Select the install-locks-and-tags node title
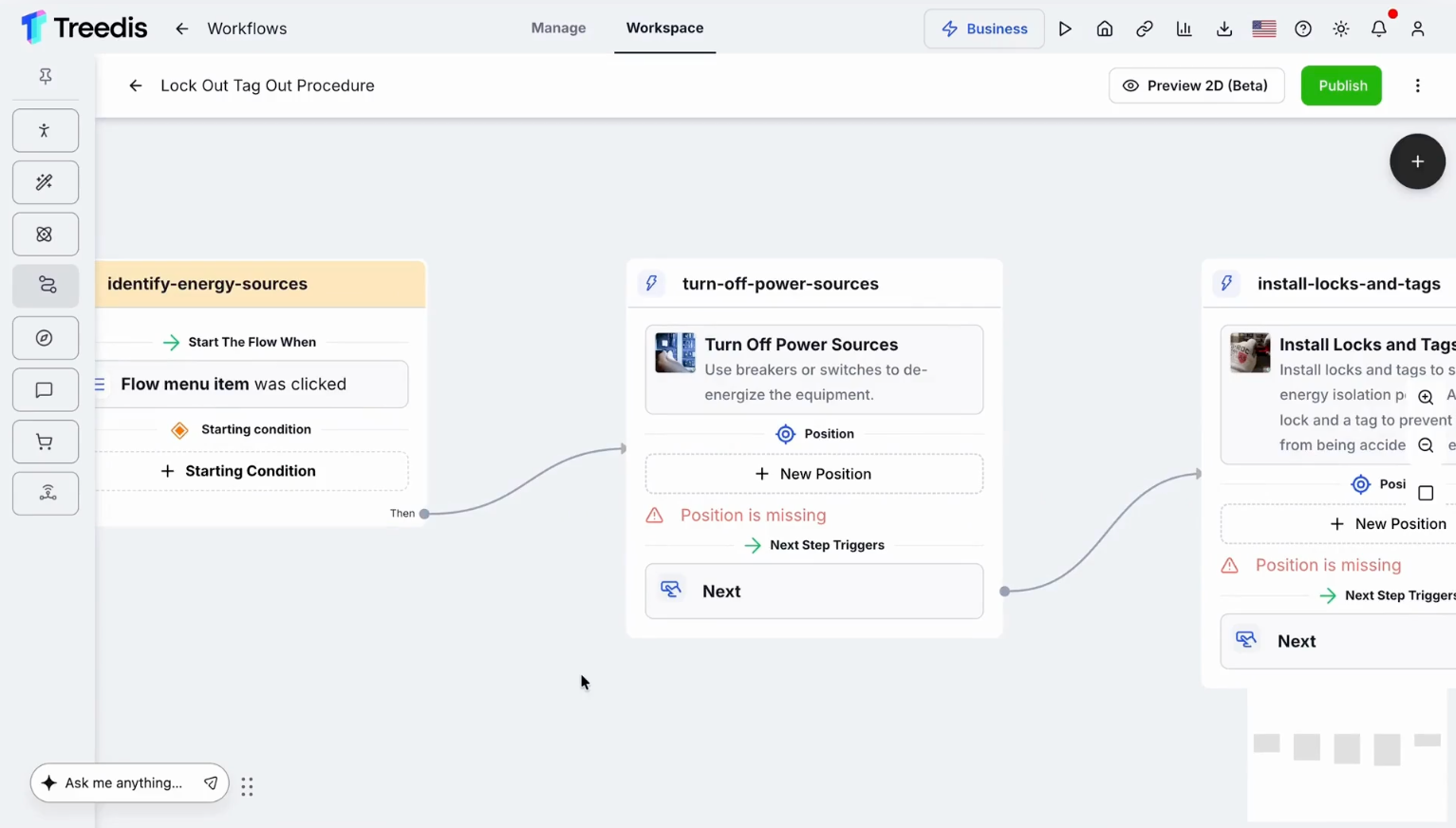This screenshot has height=828, width=1456. coord(1349,284)
